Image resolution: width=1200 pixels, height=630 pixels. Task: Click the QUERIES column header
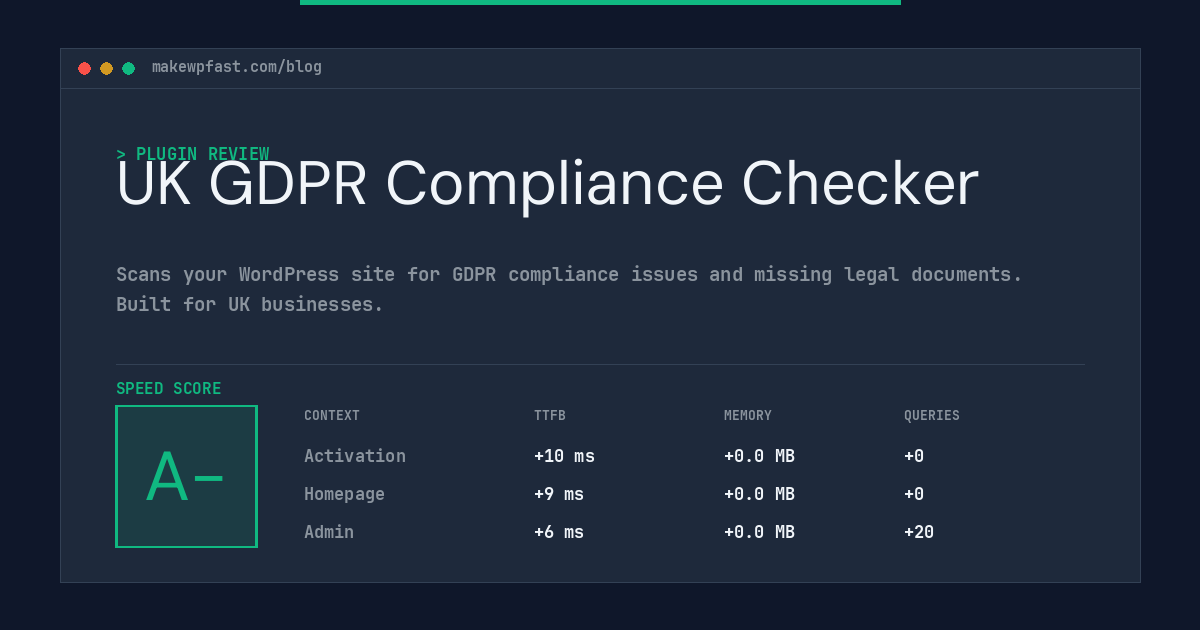point(932,416)
